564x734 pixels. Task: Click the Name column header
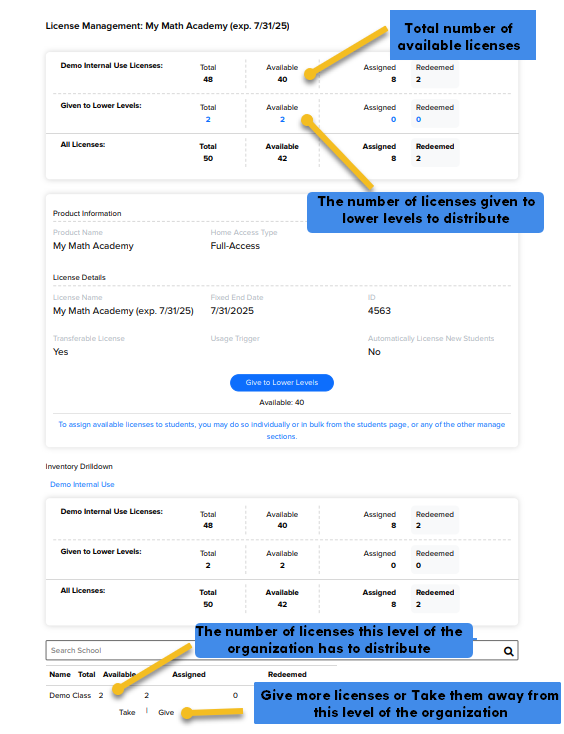tap(60, 674)
